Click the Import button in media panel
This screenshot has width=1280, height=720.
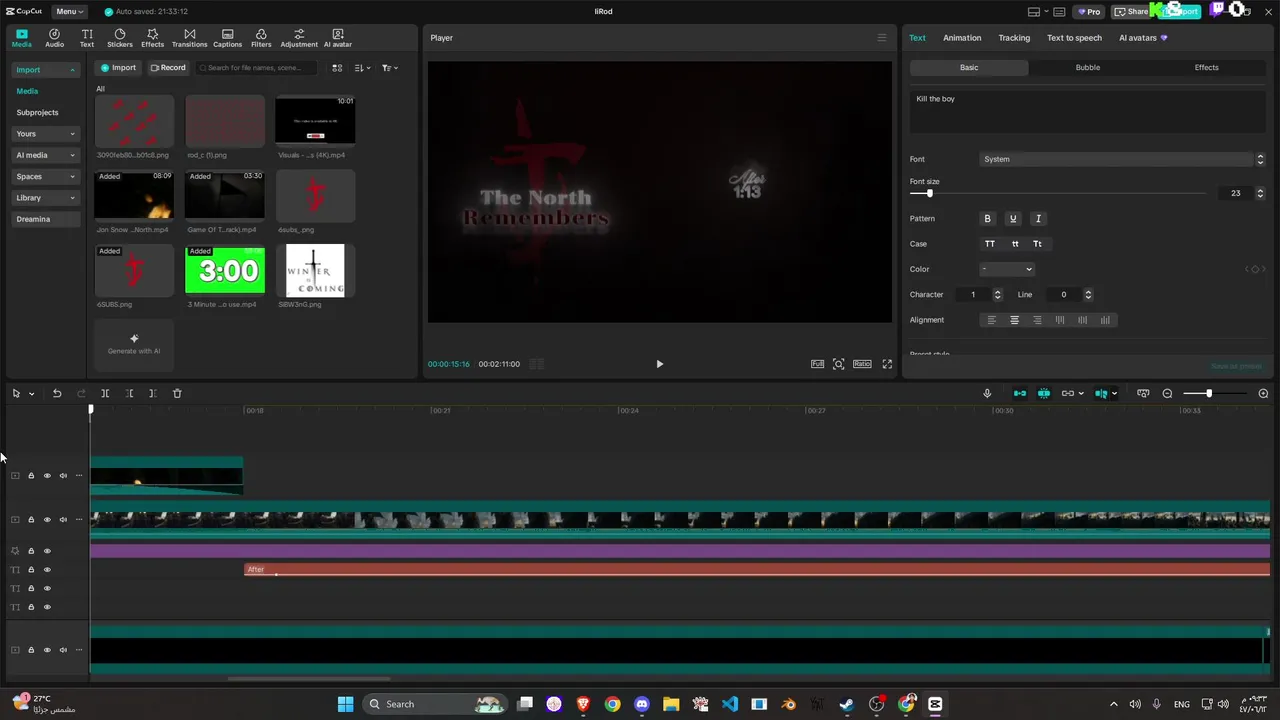118,68
